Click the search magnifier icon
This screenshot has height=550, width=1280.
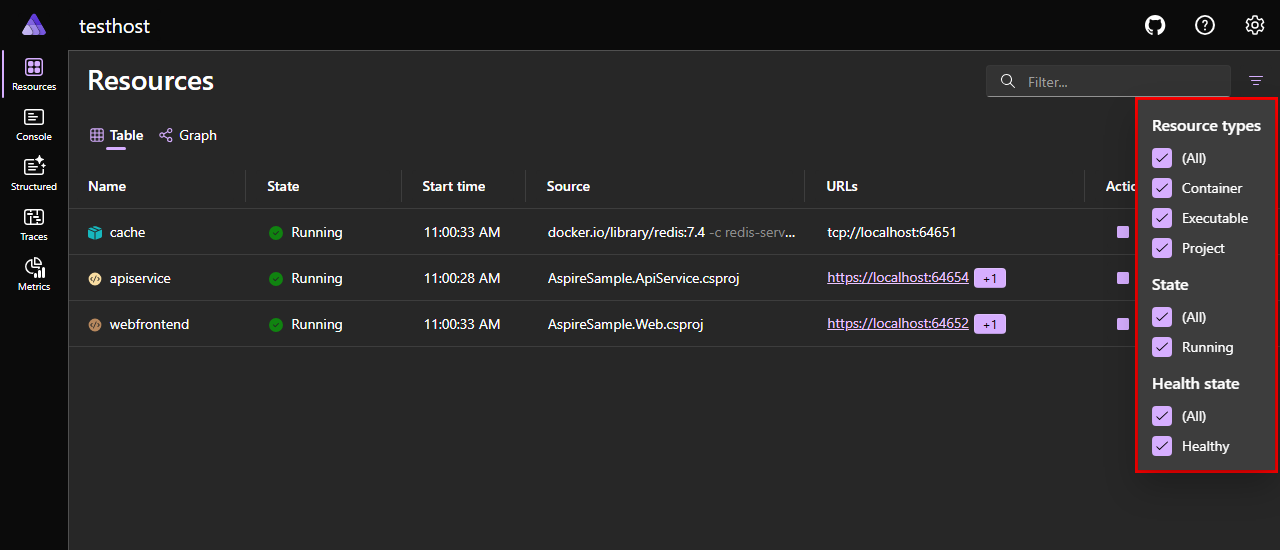point(1008,81)
